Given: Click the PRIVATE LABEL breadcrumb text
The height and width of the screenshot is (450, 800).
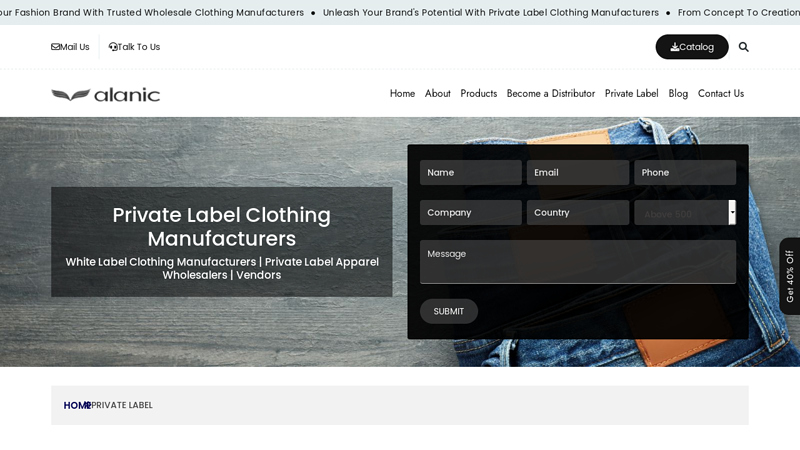Looking at the screenshot, I should coord(122,405).
